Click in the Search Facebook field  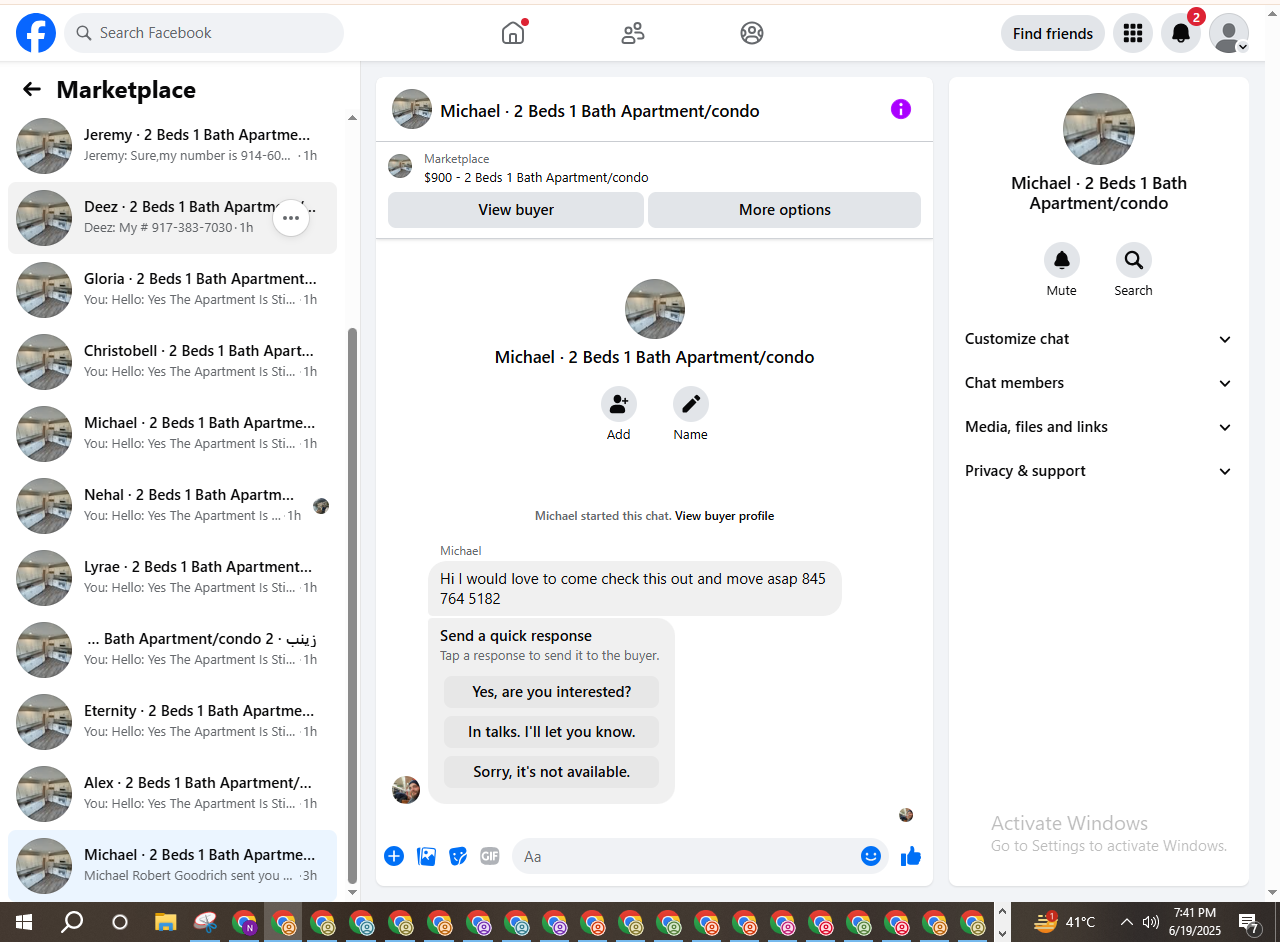point(204,33)
